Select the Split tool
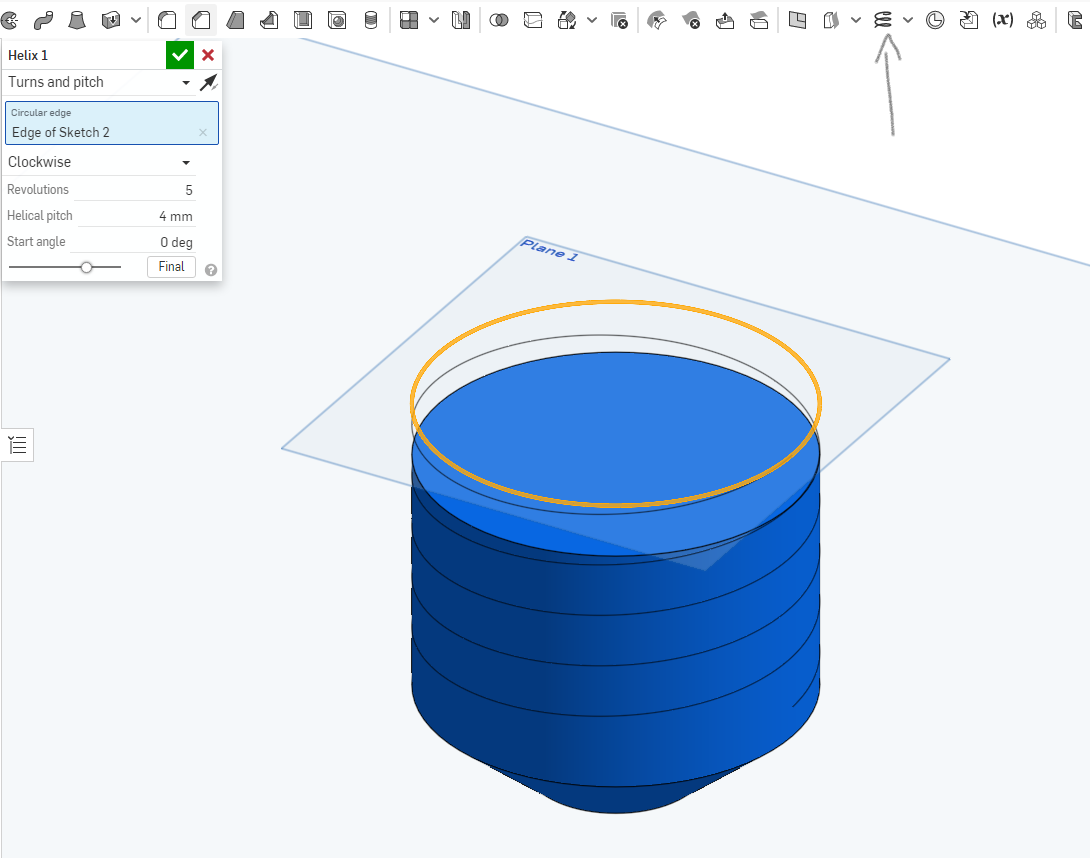1090x858 pixels. [x=532, y=20]
